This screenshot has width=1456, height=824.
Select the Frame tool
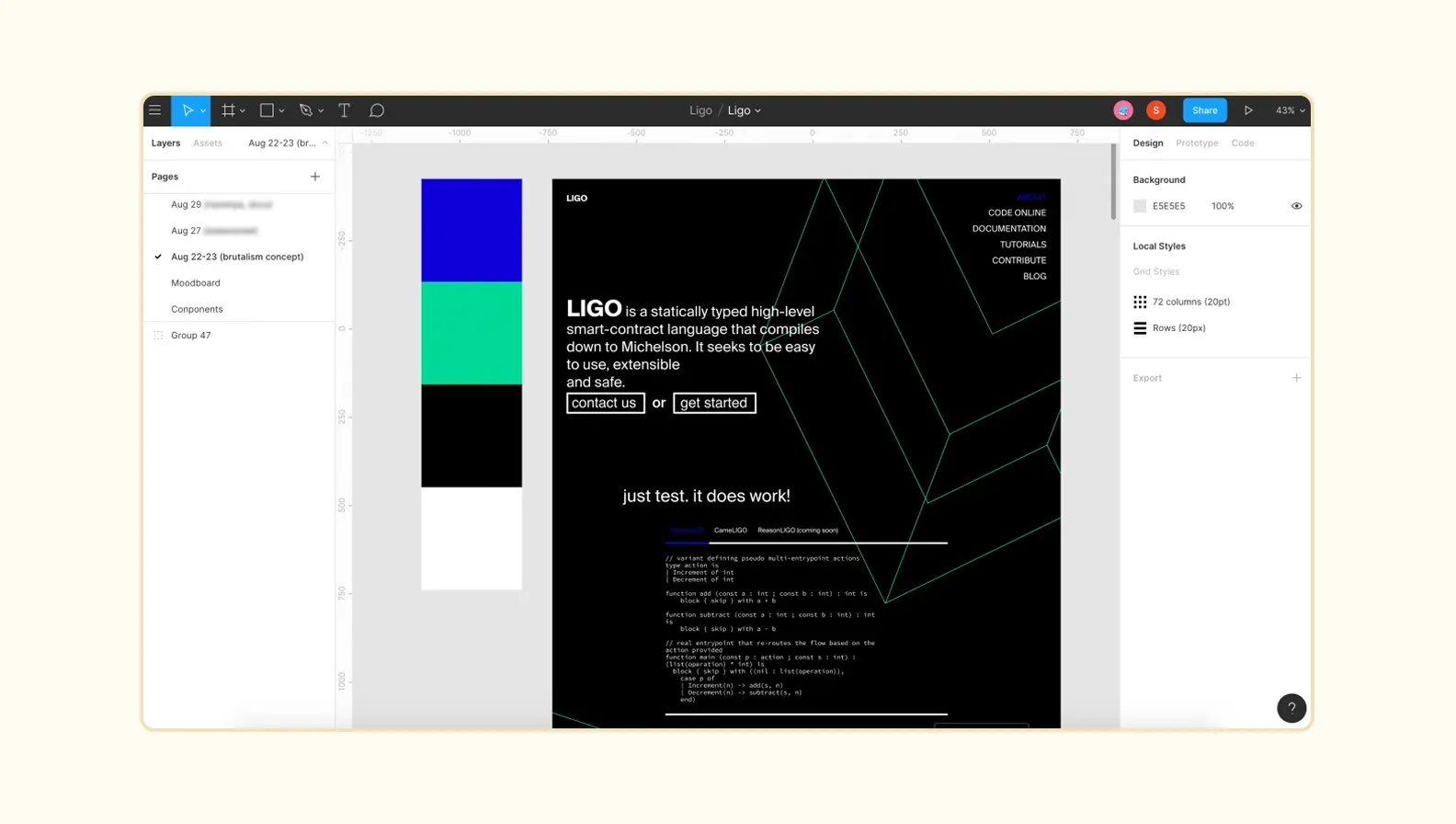(228, 110)
